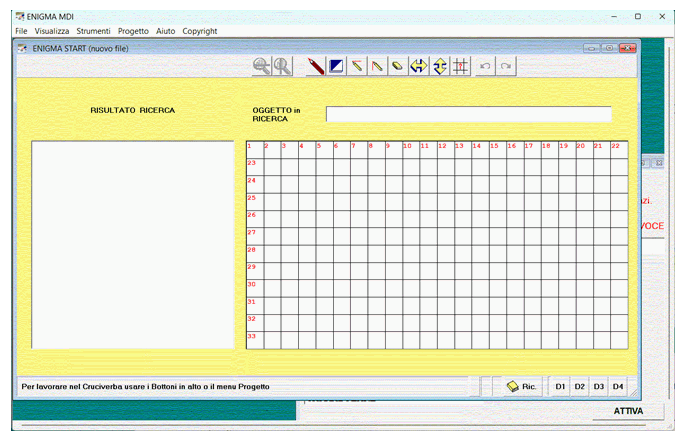Click the yellow vertical arrows icon
The width and height of the screenshot is (687, 445).
point(439,66)
